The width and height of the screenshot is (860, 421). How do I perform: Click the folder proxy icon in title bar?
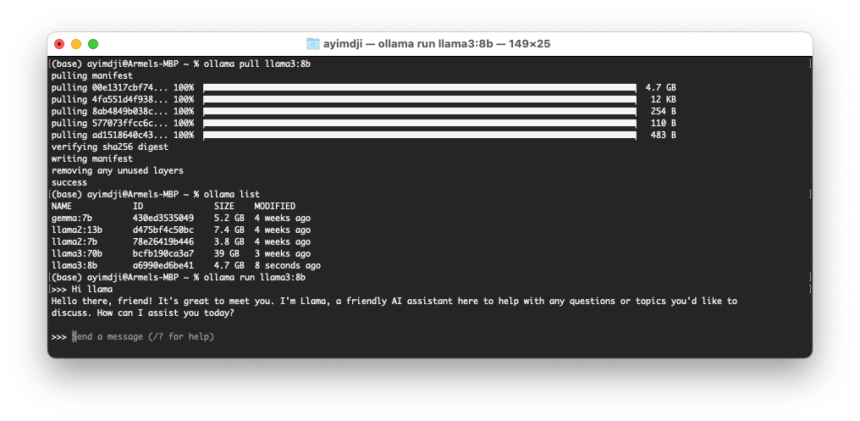click(313, 44)
